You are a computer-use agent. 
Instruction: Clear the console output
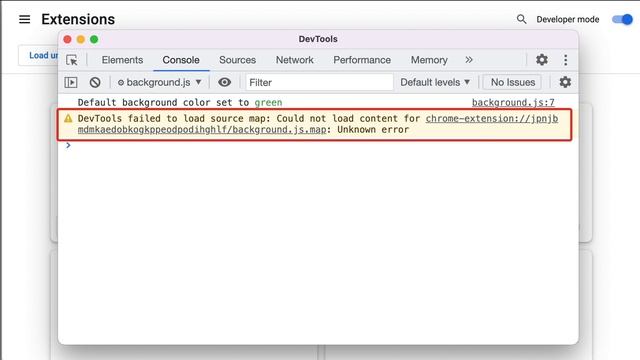(95, 82)
